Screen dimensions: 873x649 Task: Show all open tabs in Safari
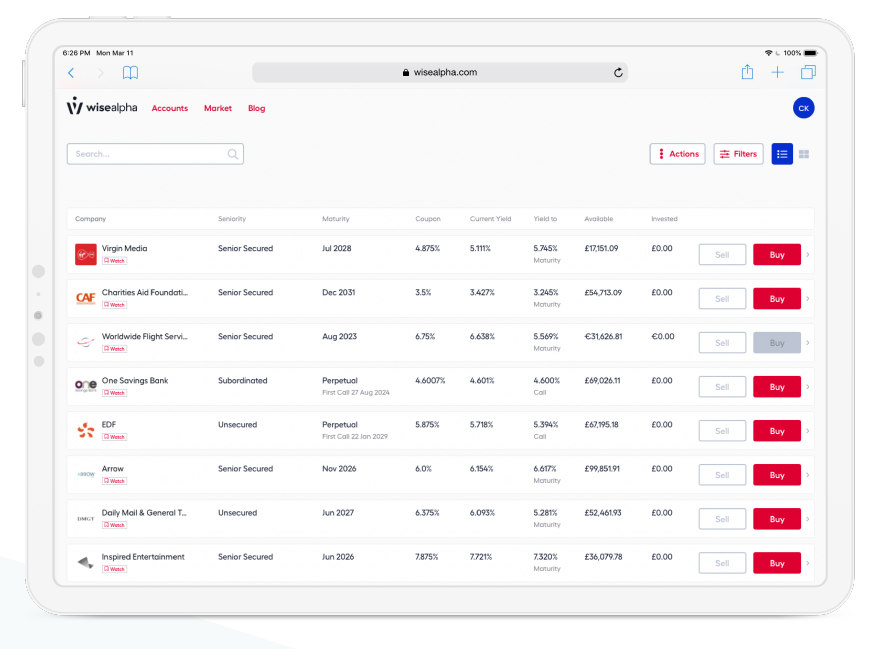click(808, 72)
